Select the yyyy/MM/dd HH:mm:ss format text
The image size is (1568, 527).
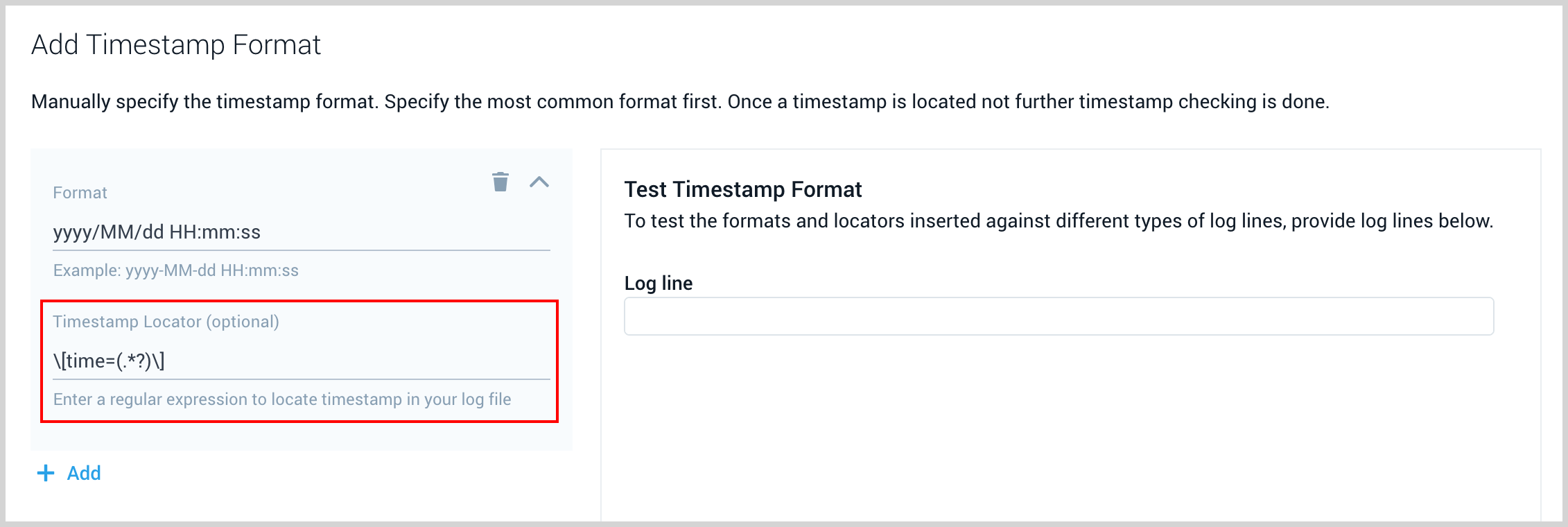pyautogui.click(x=159, y=233)
